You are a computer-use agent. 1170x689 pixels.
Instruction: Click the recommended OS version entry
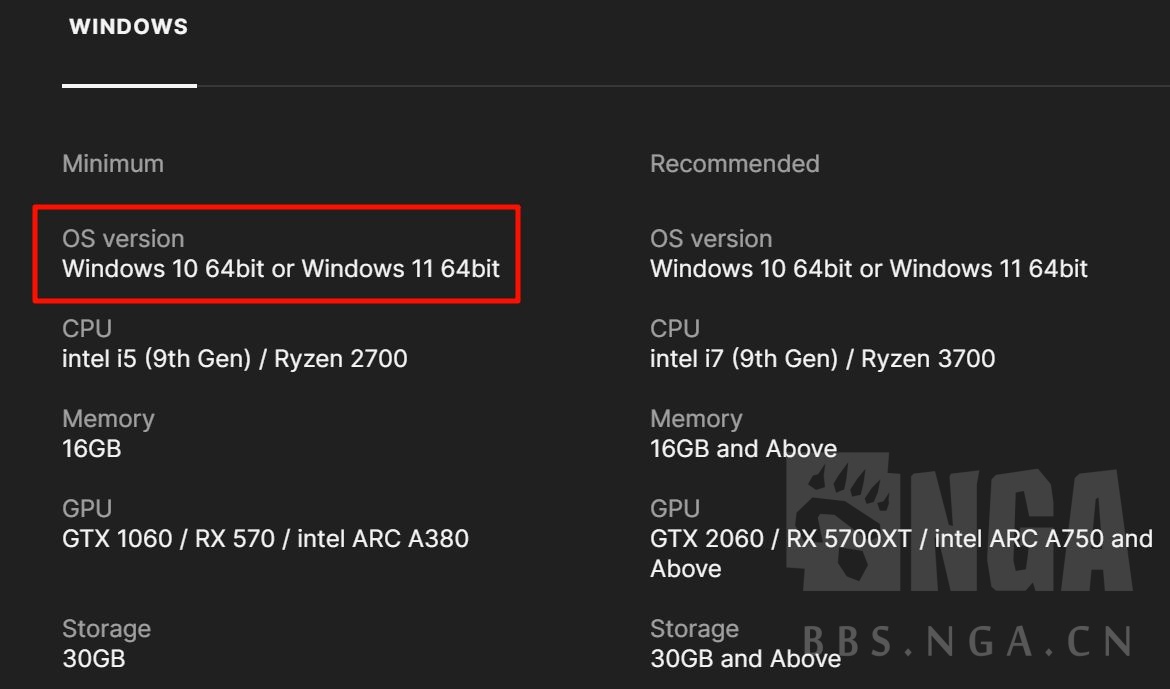(870, 269)
